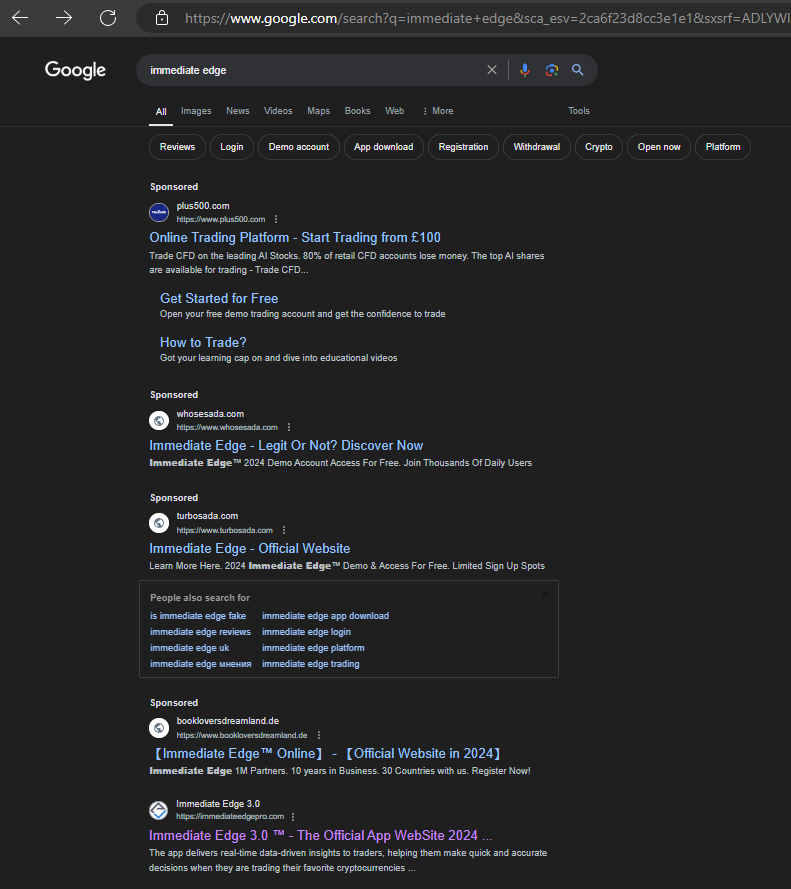This screenshot has height=889, width=791.
Task: Open Online Trading Platform plus500 ad link
Action: click(295, 238)
